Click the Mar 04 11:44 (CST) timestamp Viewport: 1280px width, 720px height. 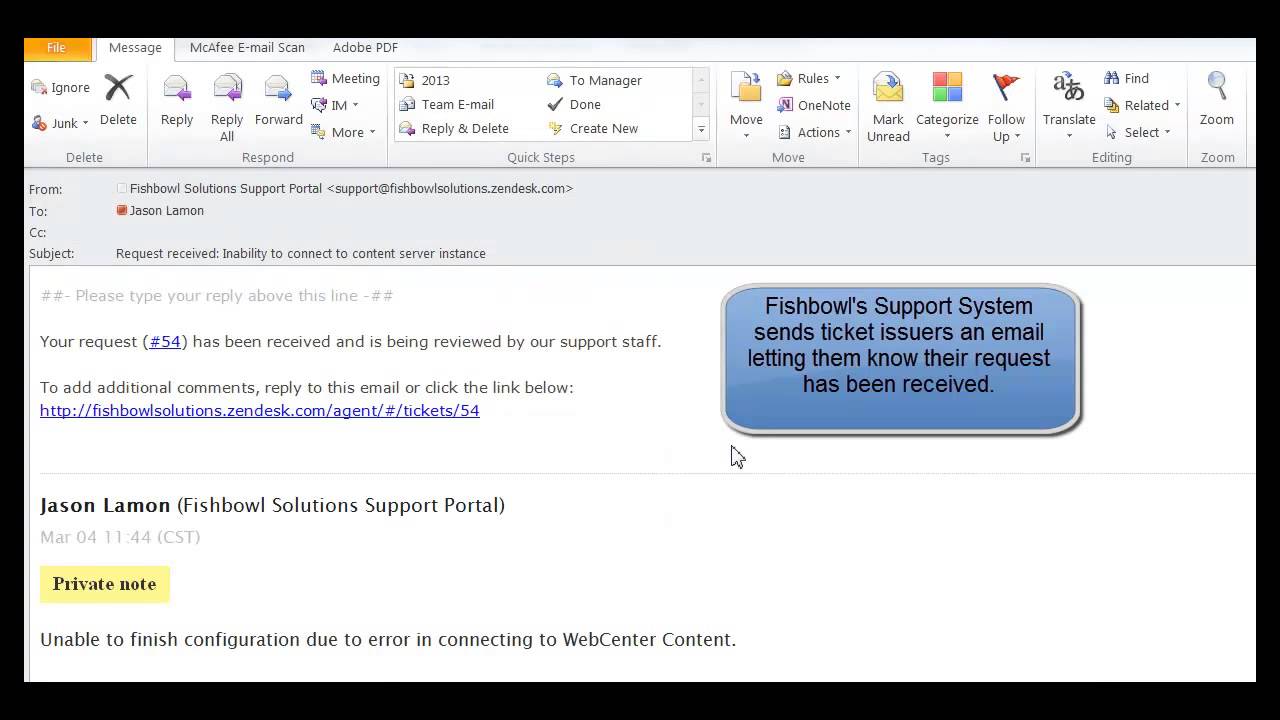click(120, 537)
